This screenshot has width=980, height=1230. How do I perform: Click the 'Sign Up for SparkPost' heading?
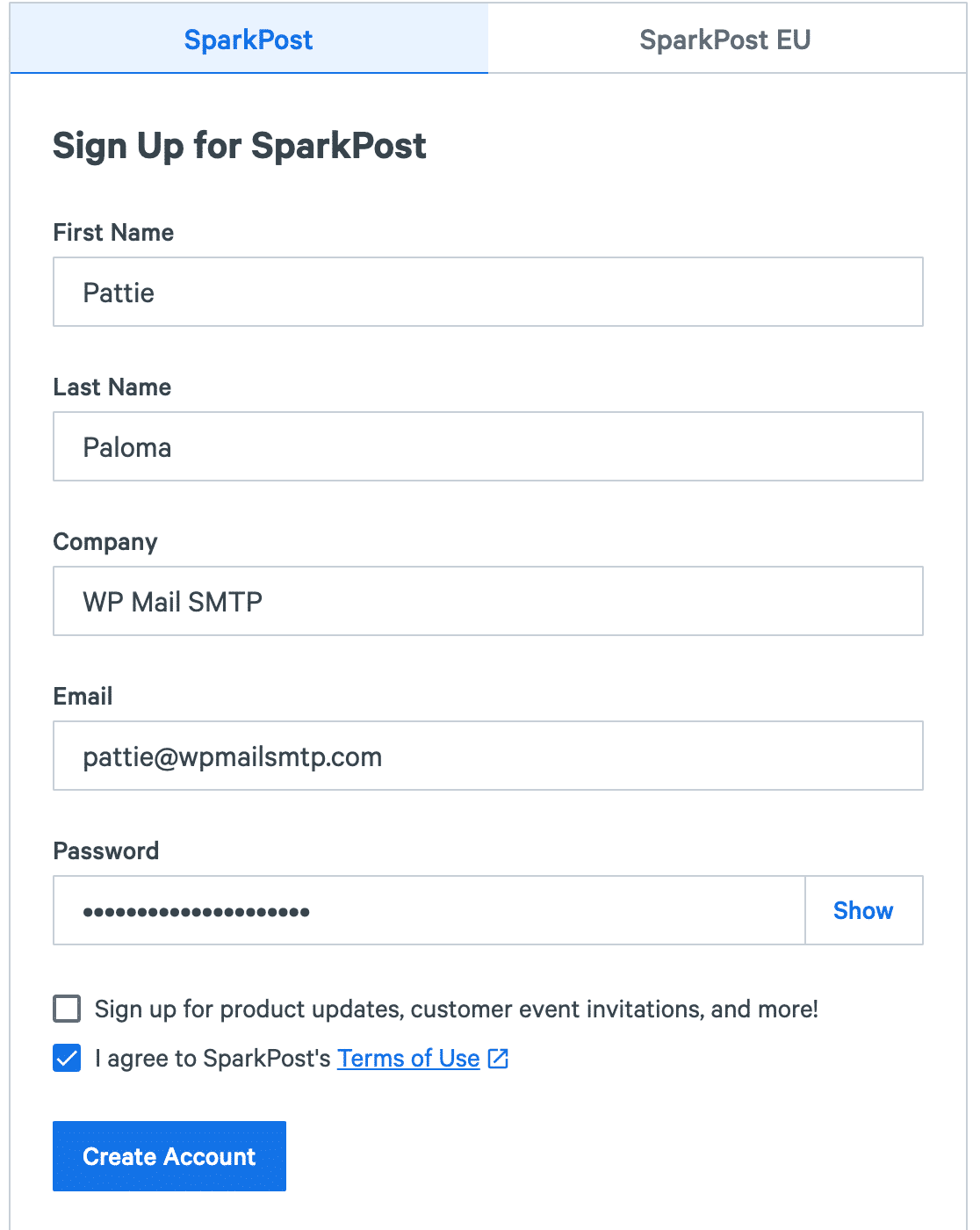pyautogui.click(x=240, y=146)
